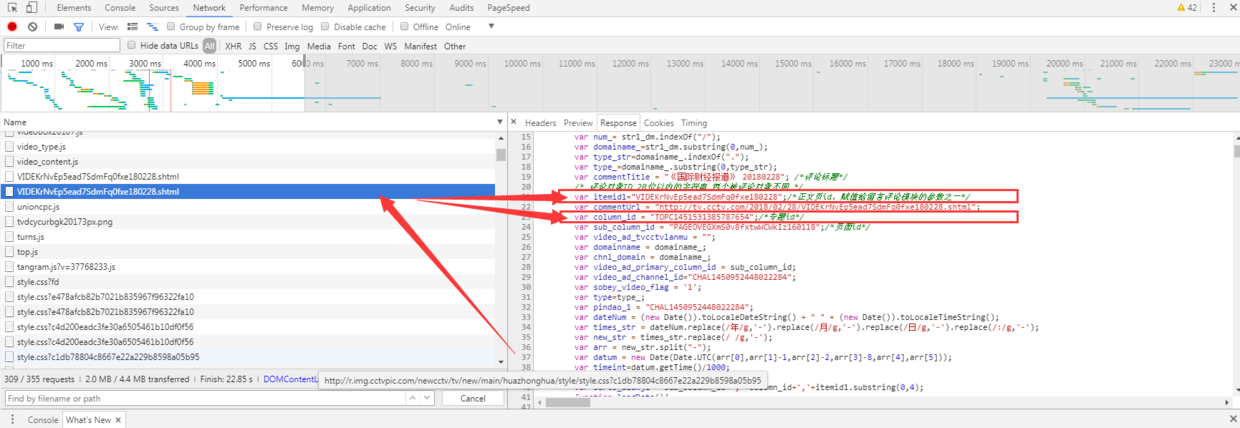Click the file icon of video_type.js

(10, 147)
